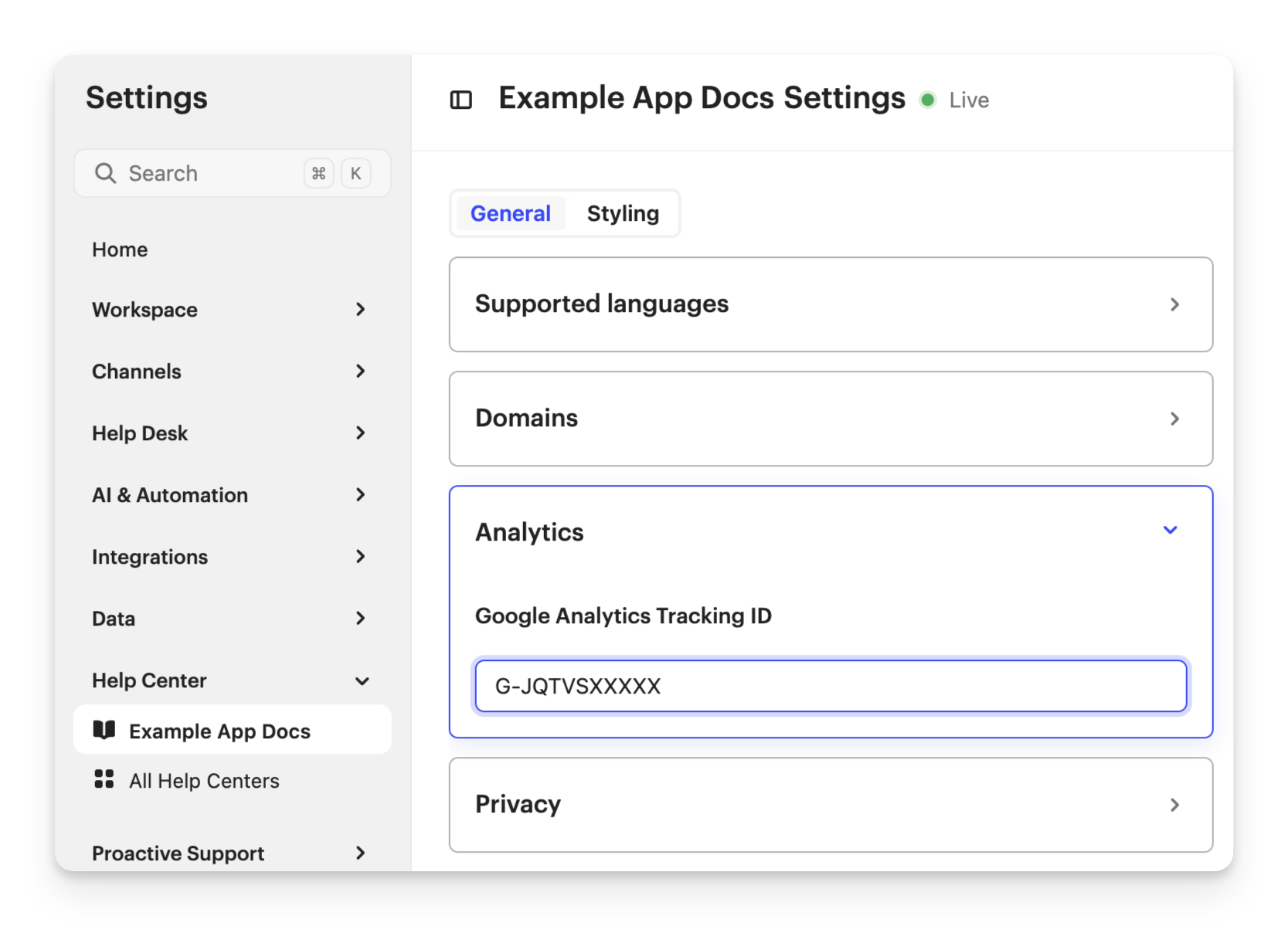This screenshot has height=926, width=1288.
Task: Click the Example App Docs book icon
Action: (104, 730)
